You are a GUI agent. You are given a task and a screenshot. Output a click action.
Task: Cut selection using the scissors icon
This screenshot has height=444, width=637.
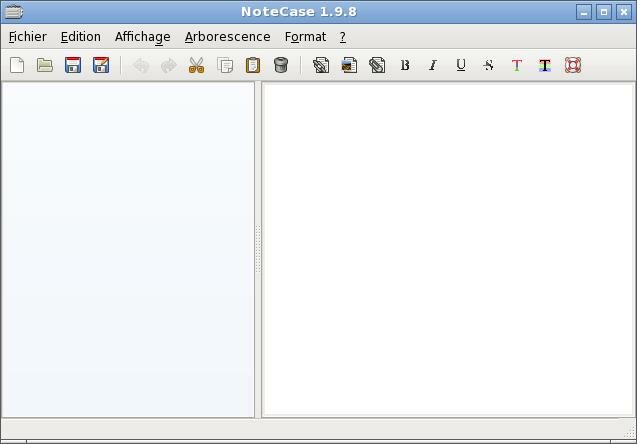pyautogui.click(x=197, y=65)
